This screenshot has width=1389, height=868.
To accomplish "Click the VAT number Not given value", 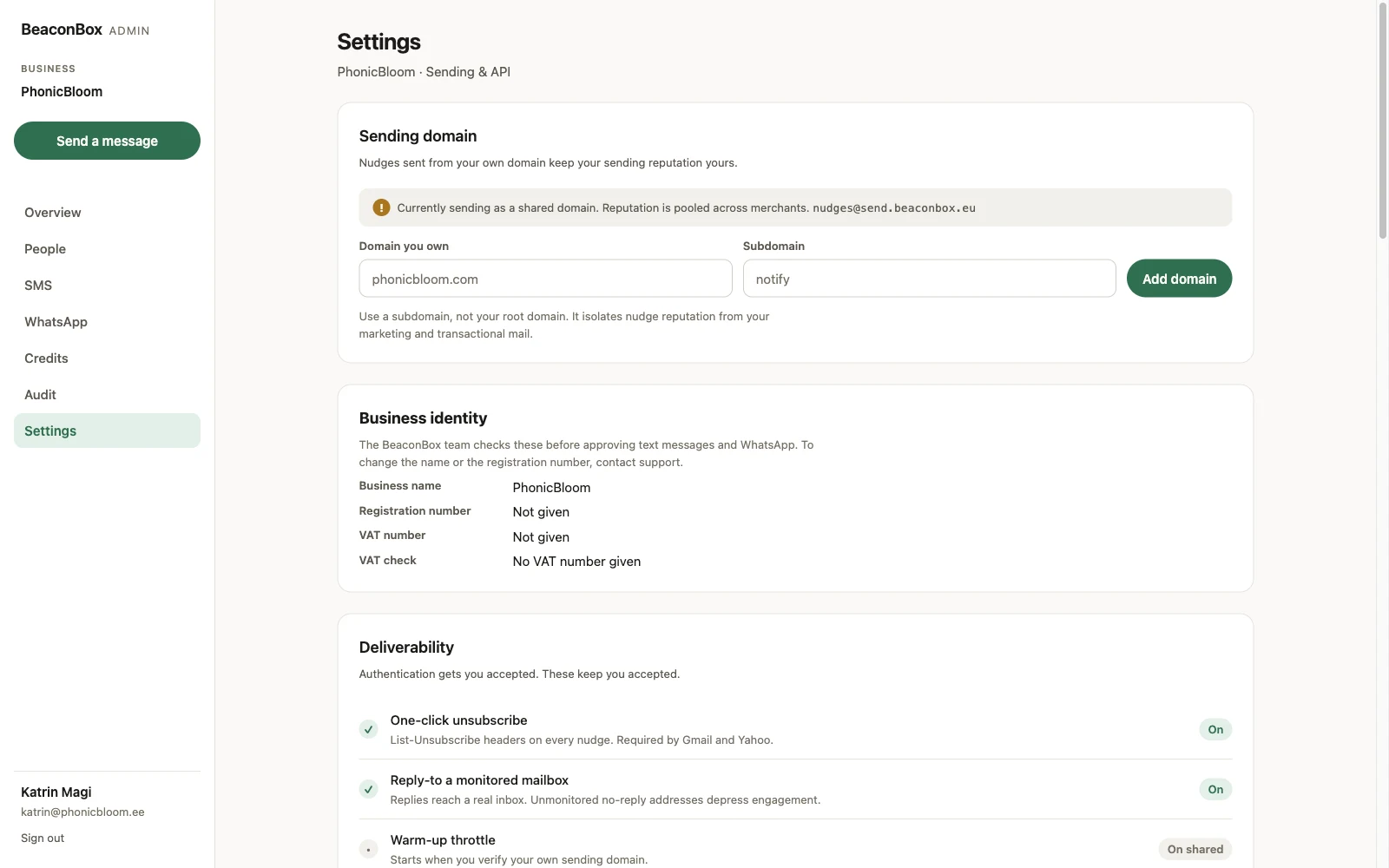I will tap(541, 537).
